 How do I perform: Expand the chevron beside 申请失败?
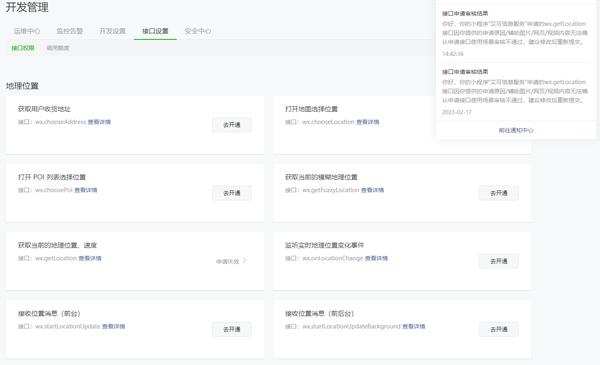245,261
